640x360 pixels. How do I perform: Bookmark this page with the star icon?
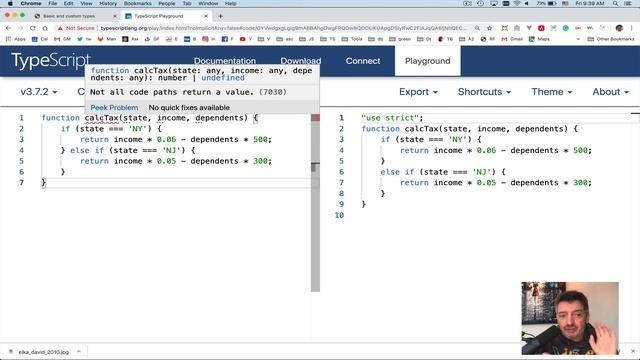(x=489, y=28)
